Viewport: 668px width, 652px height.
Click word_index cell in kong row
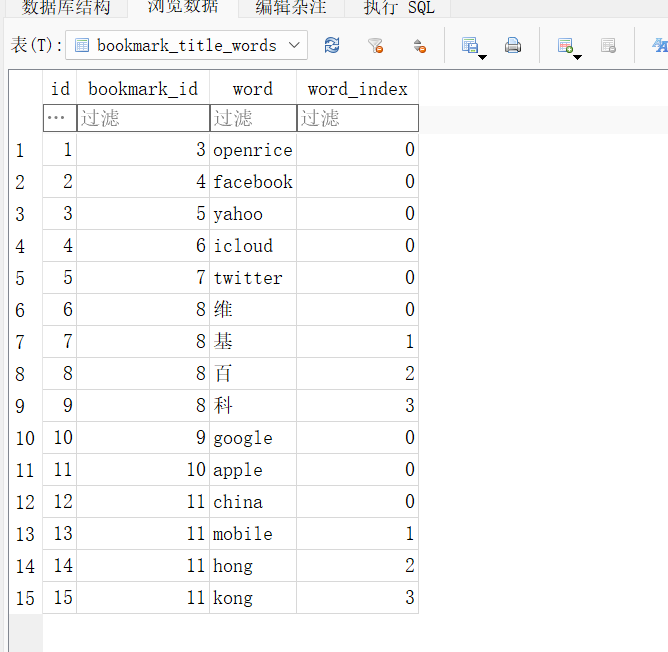coord(357,597)
